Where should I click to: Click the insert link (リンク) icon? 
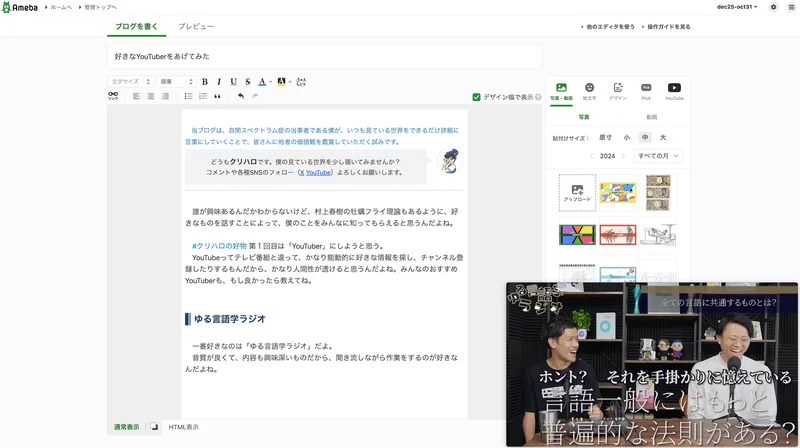tap(113, 97)
